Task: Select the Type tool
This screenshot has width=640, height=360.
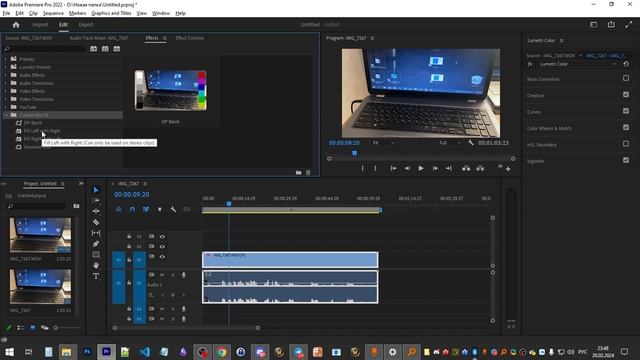Action: (96, 276)
